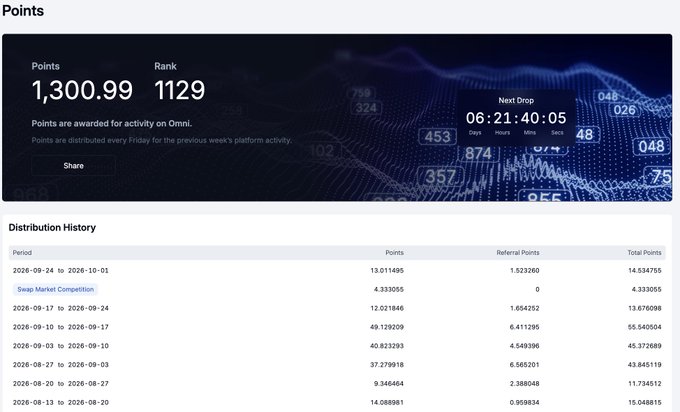
Task: Click the Points column header
Action: pos(394,252)
